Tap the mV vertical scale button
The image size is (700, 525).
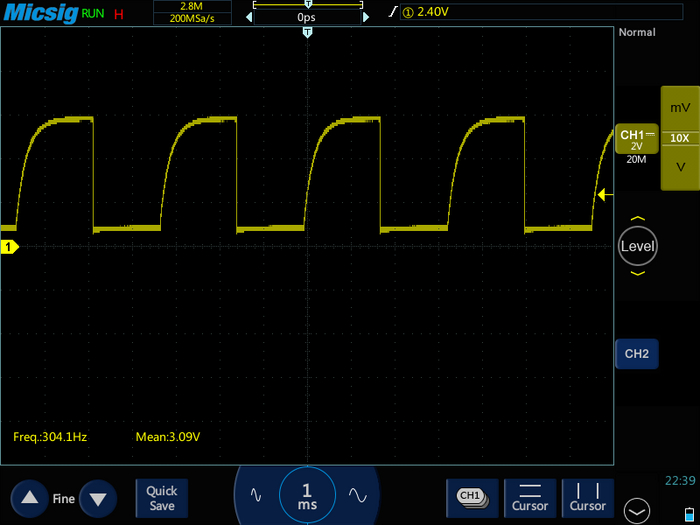(680, 107)
